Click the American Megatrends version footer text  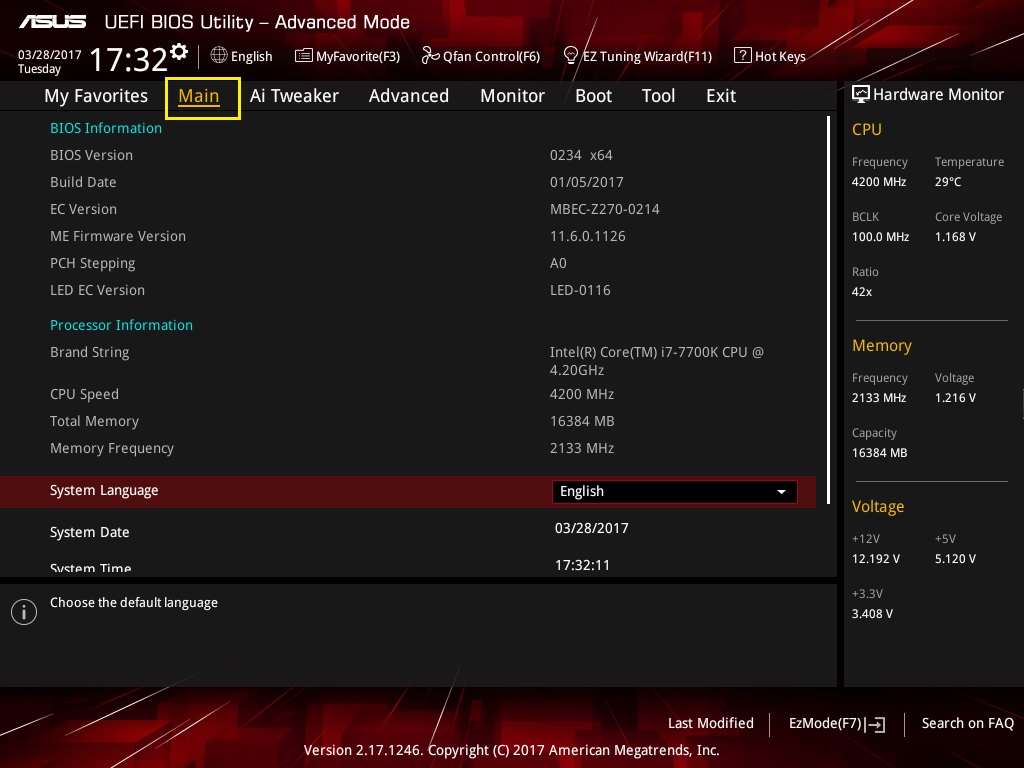click(x=511, y=750)
